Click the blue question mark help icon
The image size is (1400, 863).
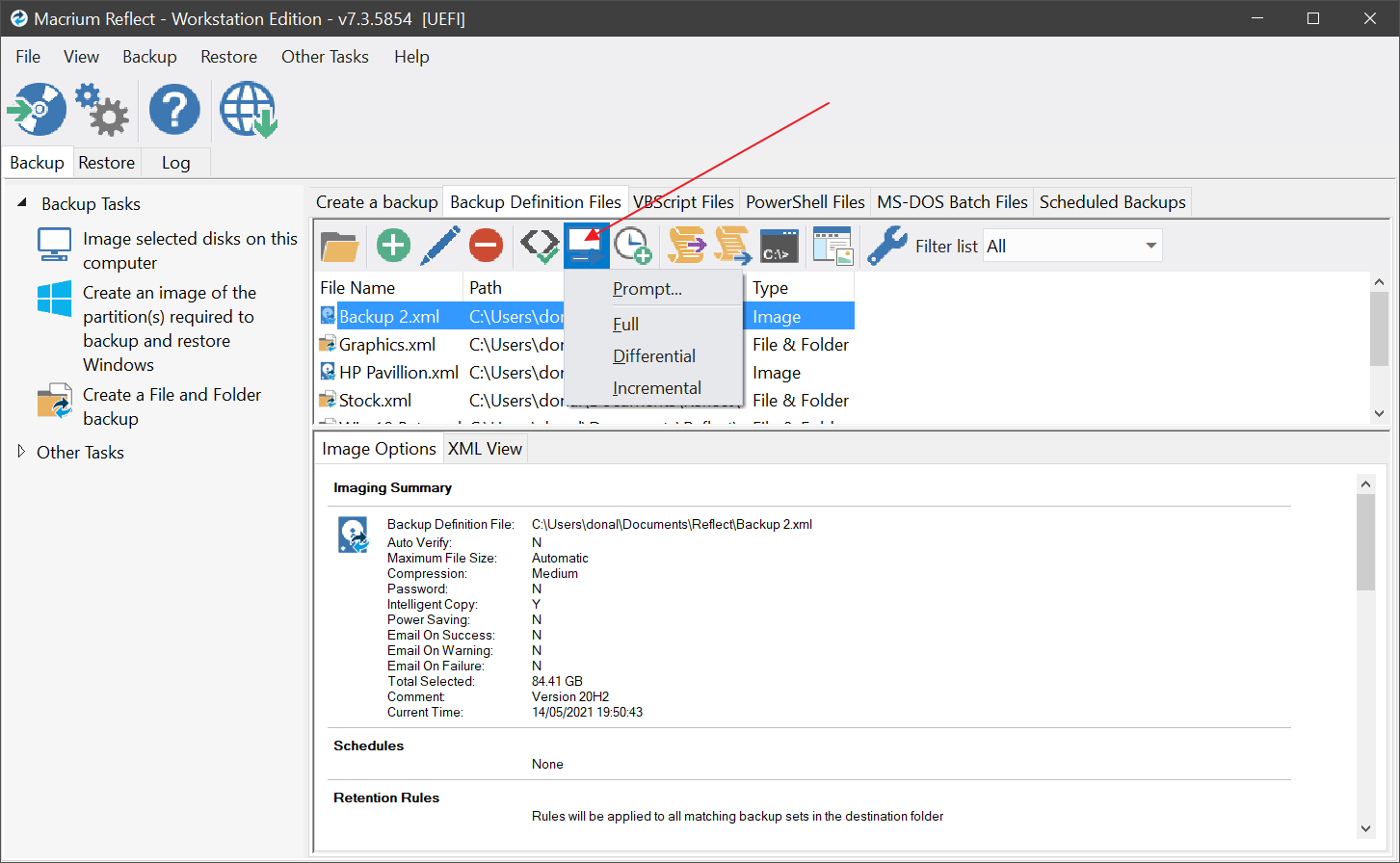click(174, 109)
